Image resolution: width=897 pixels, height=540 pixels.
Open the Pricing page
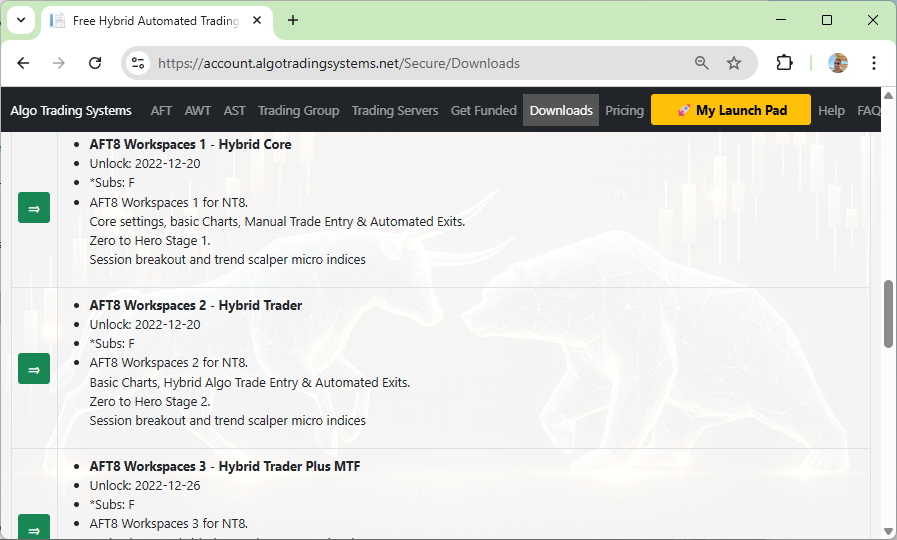tap(624, 110)
